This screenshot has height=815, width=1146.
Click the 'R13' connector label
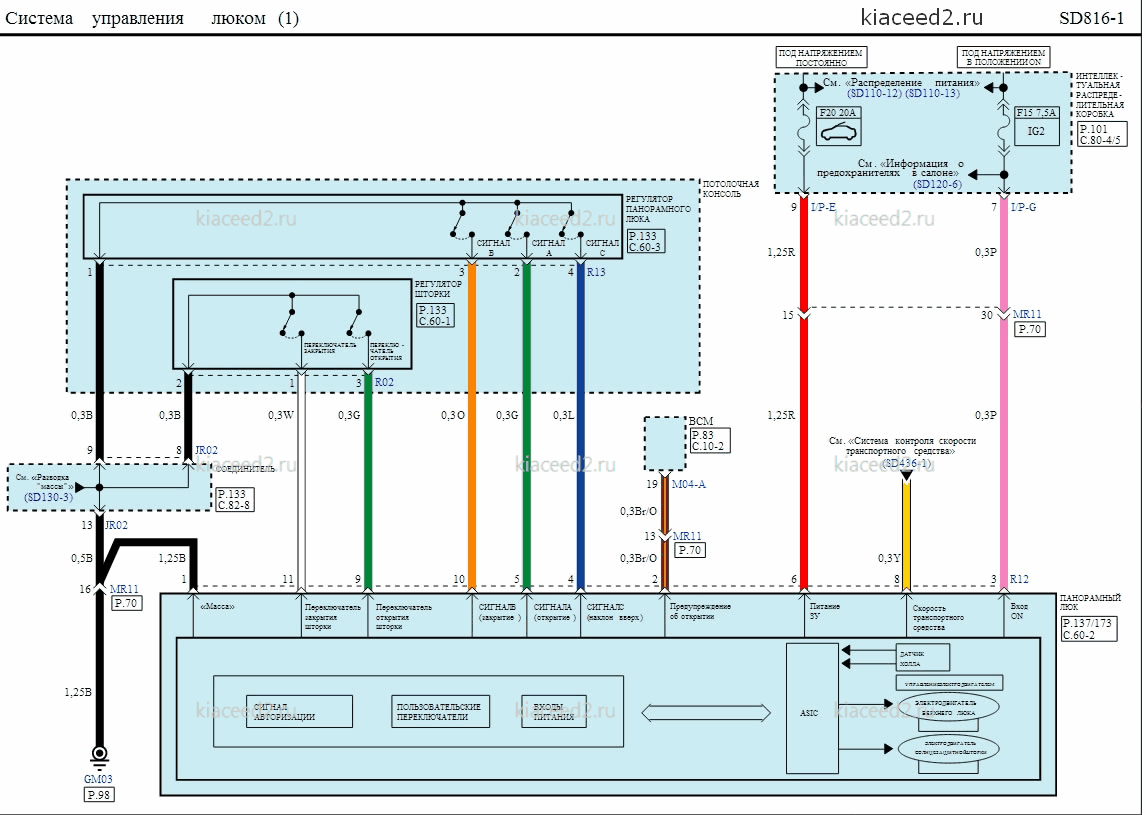point(596,272)
